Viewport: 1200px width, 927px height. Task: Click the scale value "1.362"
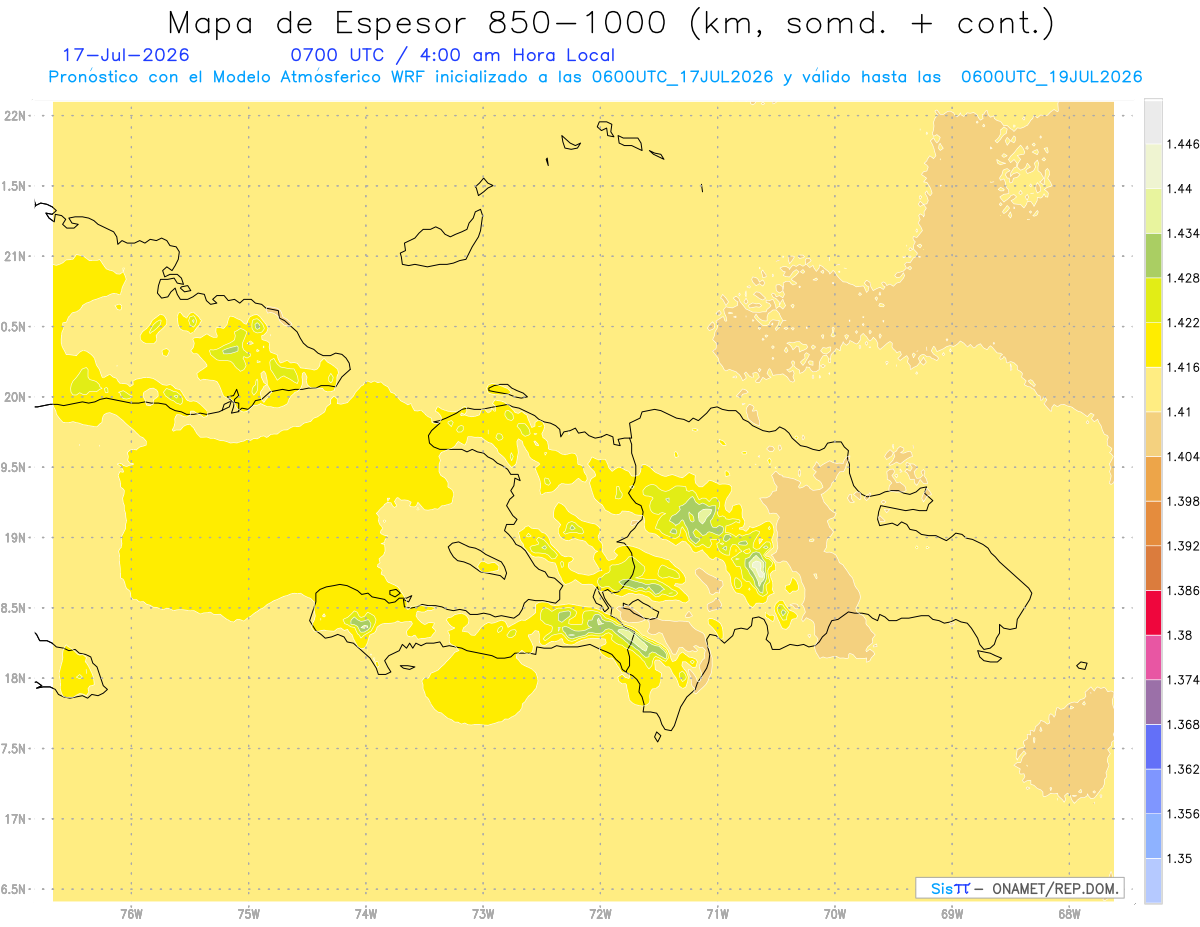click(x=1182, y=769)
